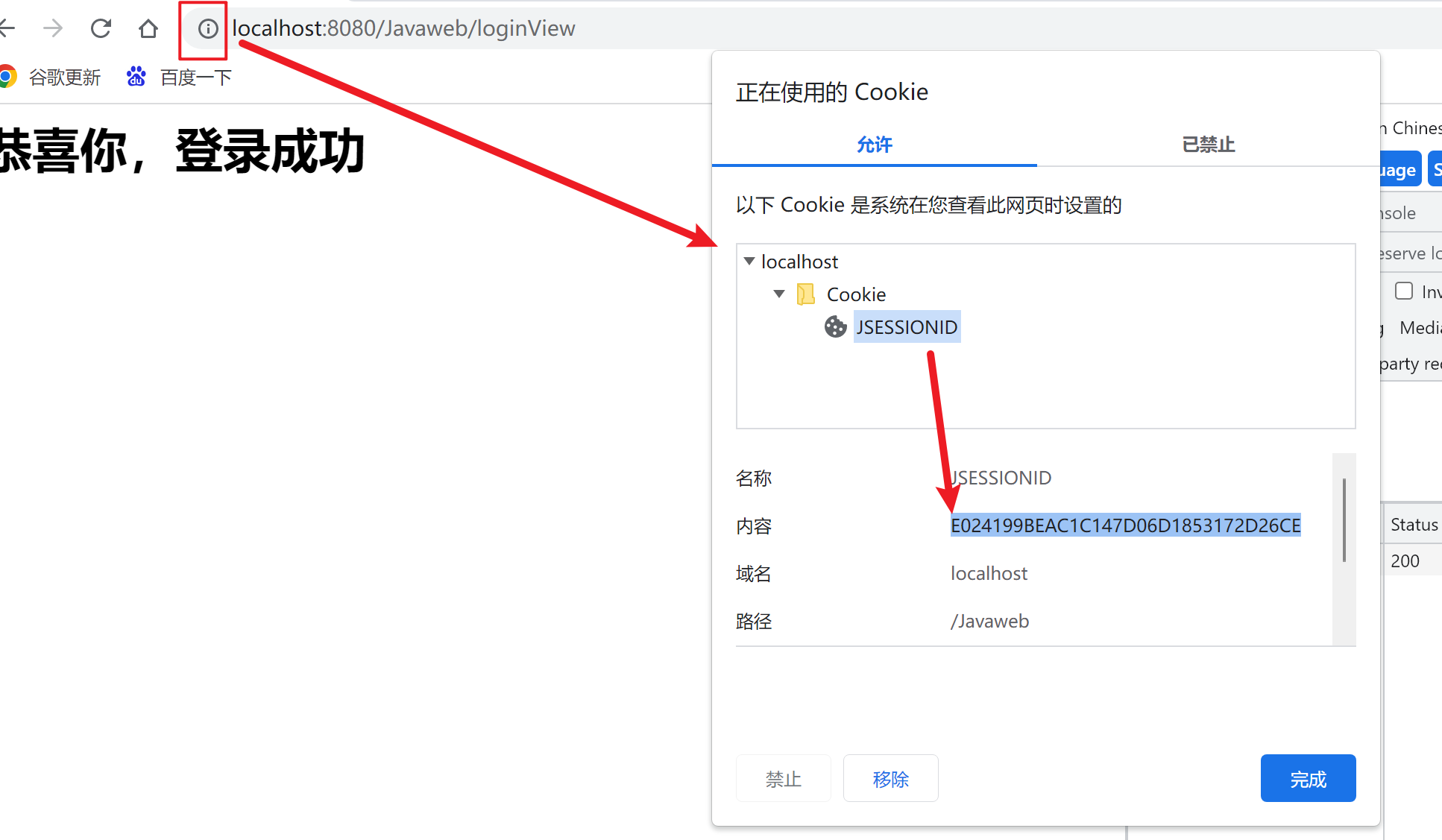Open the 百度一下 bookmark icon

pyautogui.click(x=136, y=77)
